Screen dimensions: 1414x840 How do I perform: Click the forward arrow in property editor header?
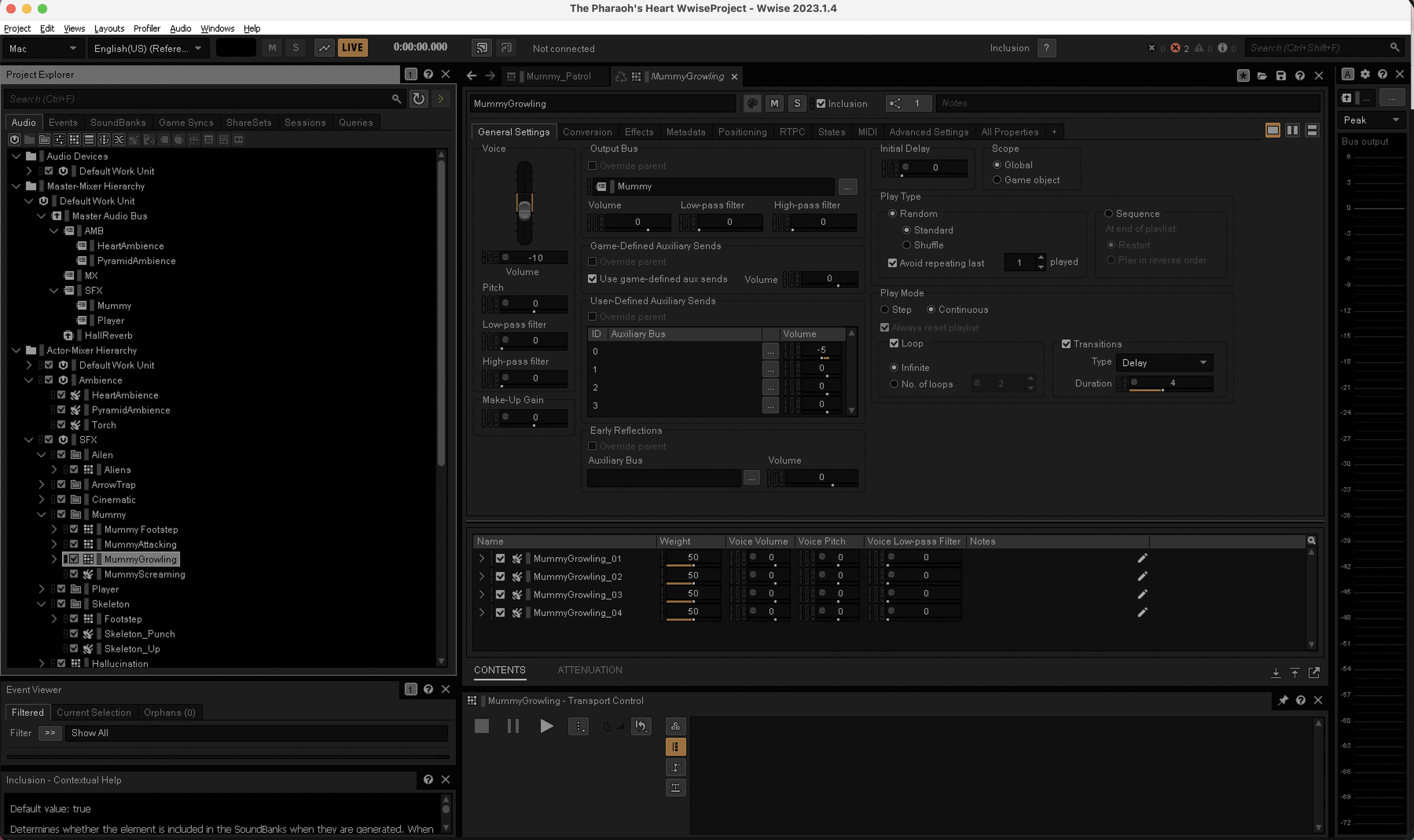click(490, 76)
